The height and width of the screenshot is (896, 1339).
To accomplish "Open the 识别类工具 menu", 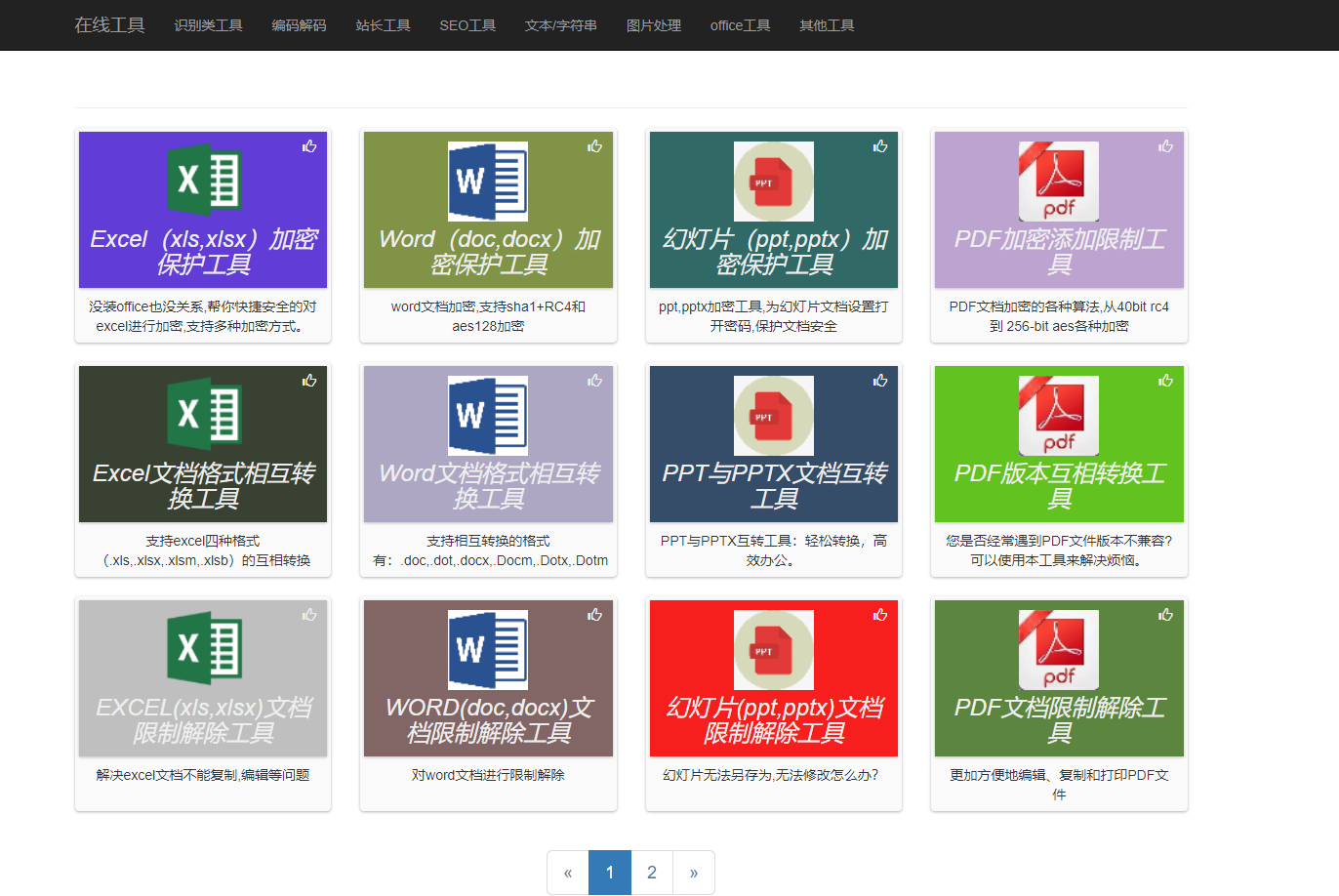I will coord(208,25).
